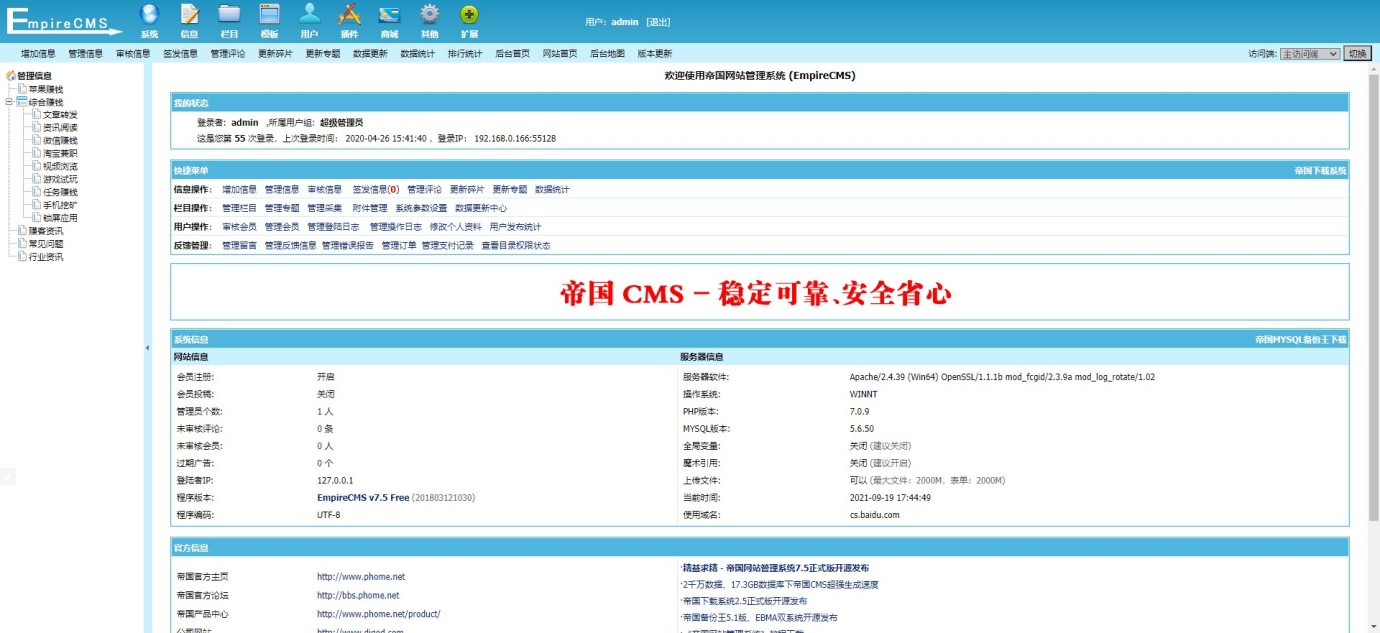1380x633 pixels.
Task: Click the page icon beside 任务赚钱
Action: click(x=36, y=192)
